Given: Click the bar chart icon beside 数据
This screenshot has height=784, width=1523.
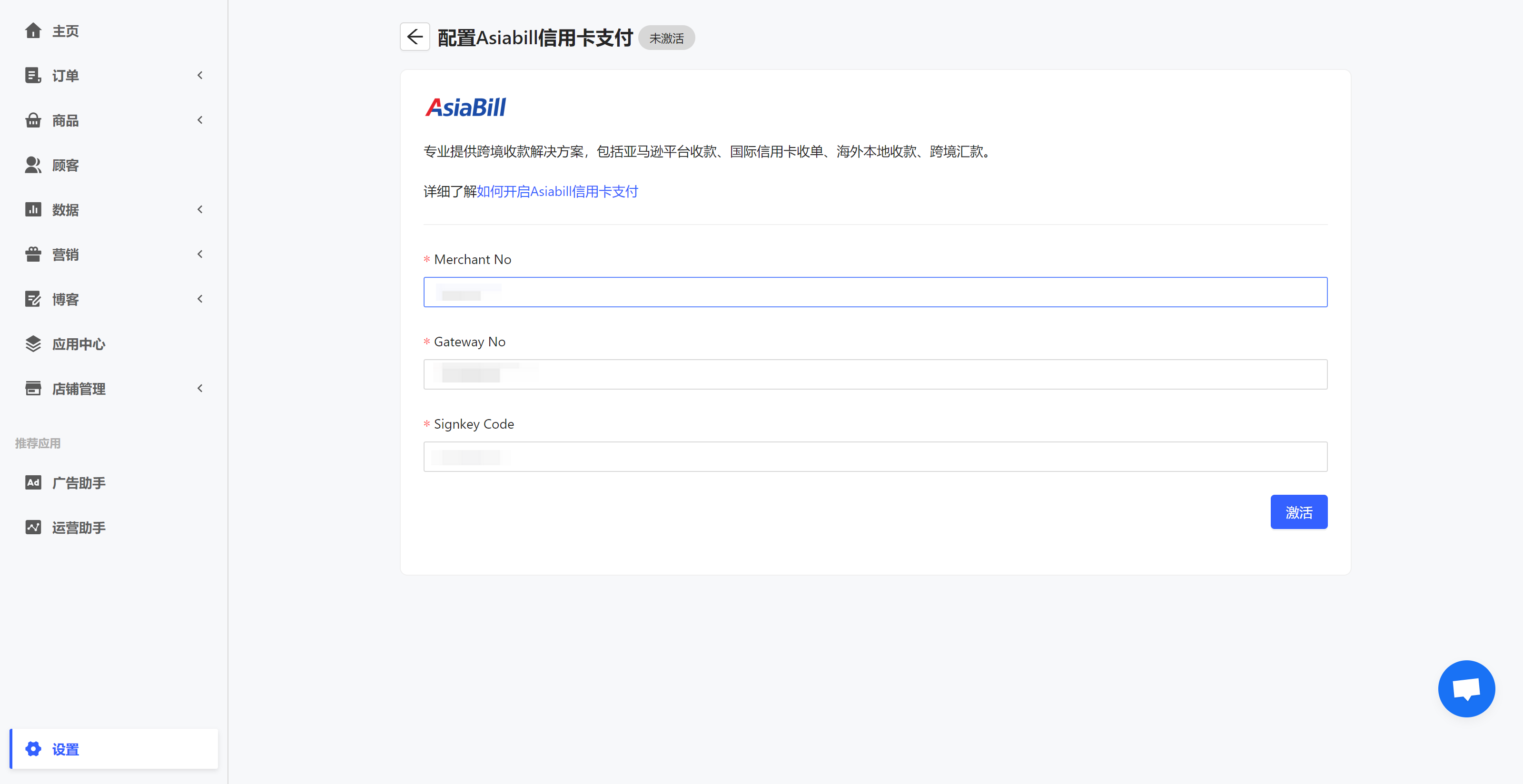Looking at the screenshot, I should [x=33, y=209].
